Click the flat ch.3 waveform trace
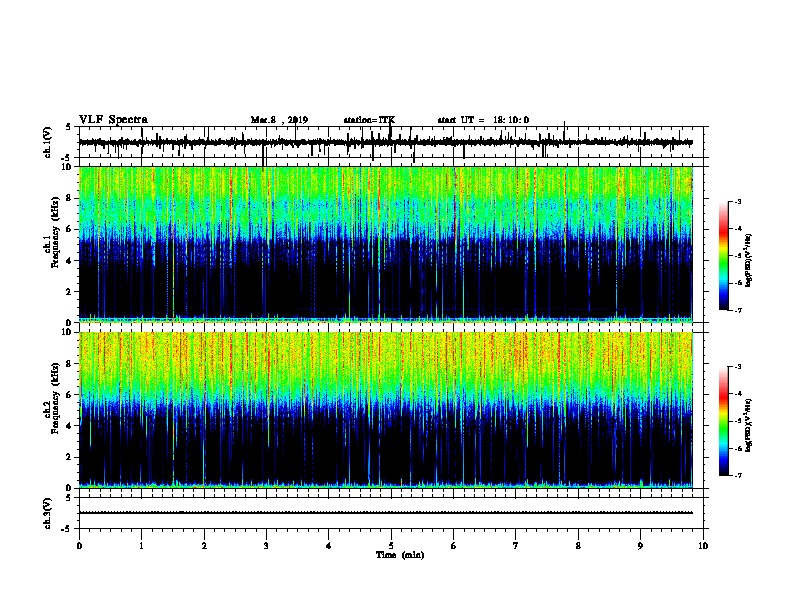792x612 pixels. click(386, 513)
